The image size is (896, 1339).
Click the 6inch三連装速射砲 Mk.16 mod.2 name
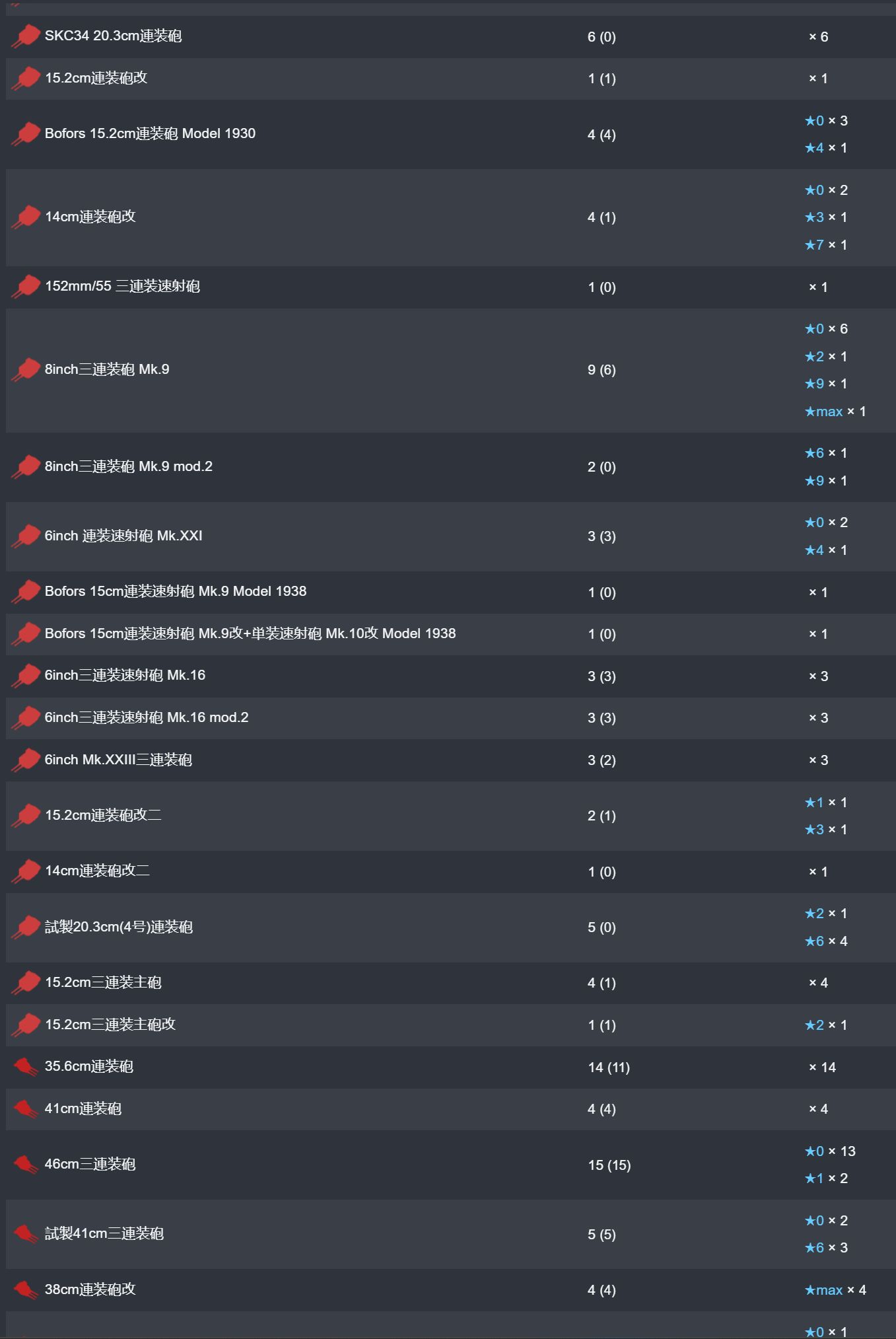pos(147,717)
